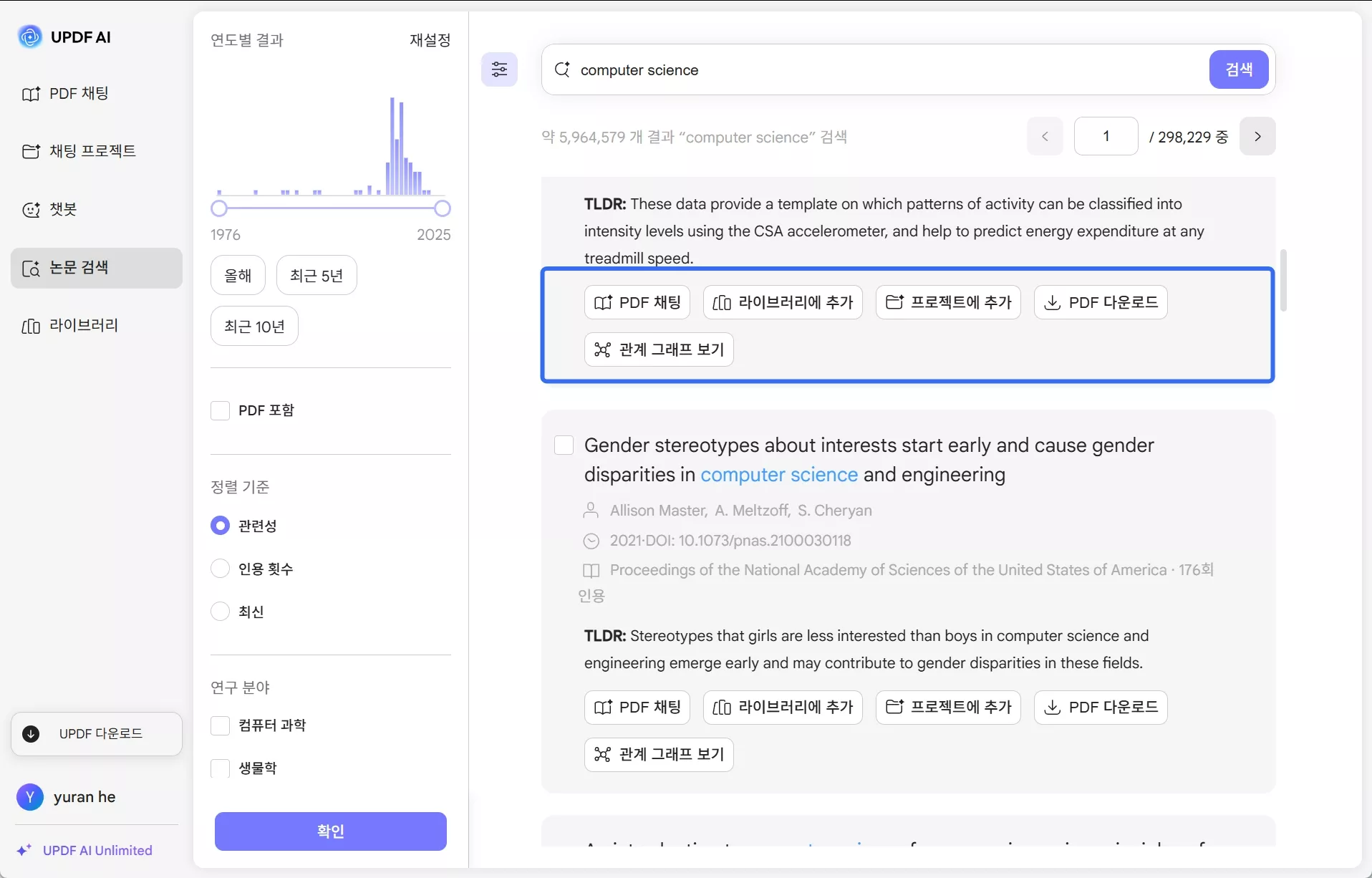
Task: Click 프로젝트에 추가 under the treadmill TLDR
Action: pos(948,302)
